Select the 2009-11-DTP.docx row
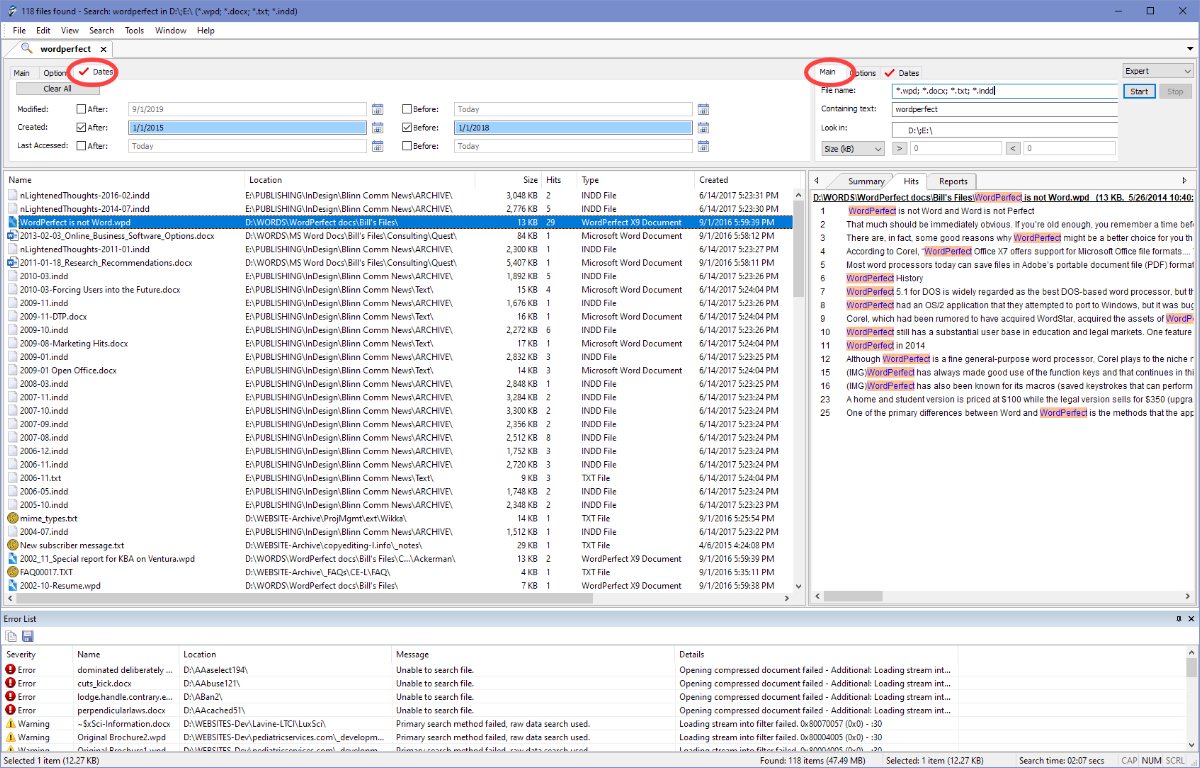The width and height of the screenshot is (1200, 768). (x=400, y=316)
